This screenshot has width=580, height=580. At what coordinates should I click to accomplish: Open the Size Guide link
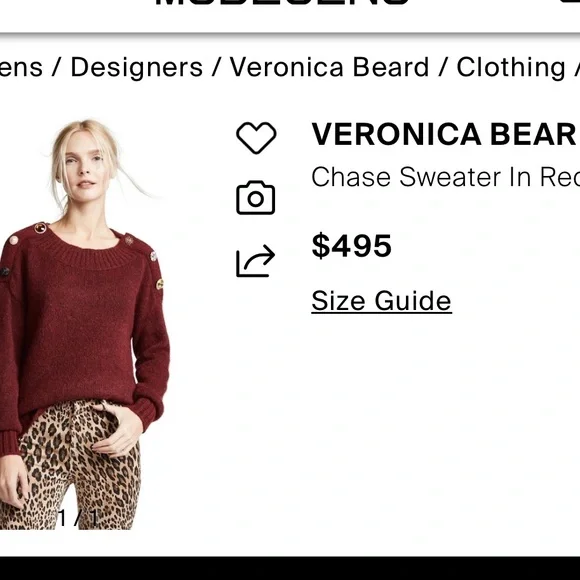click(381, 301)
